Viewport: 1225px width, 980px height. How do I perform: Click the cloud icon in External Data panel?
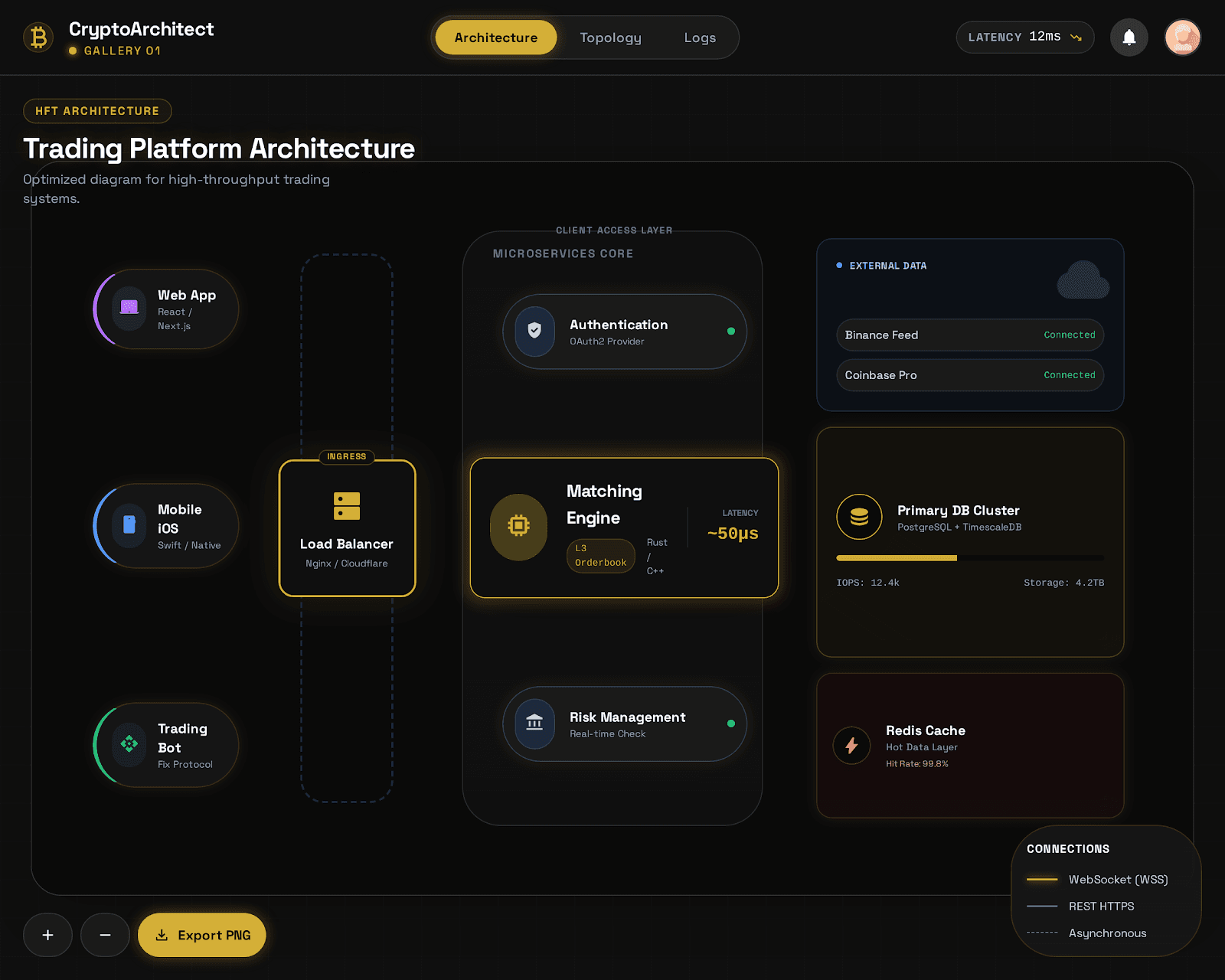point(1083,280)
